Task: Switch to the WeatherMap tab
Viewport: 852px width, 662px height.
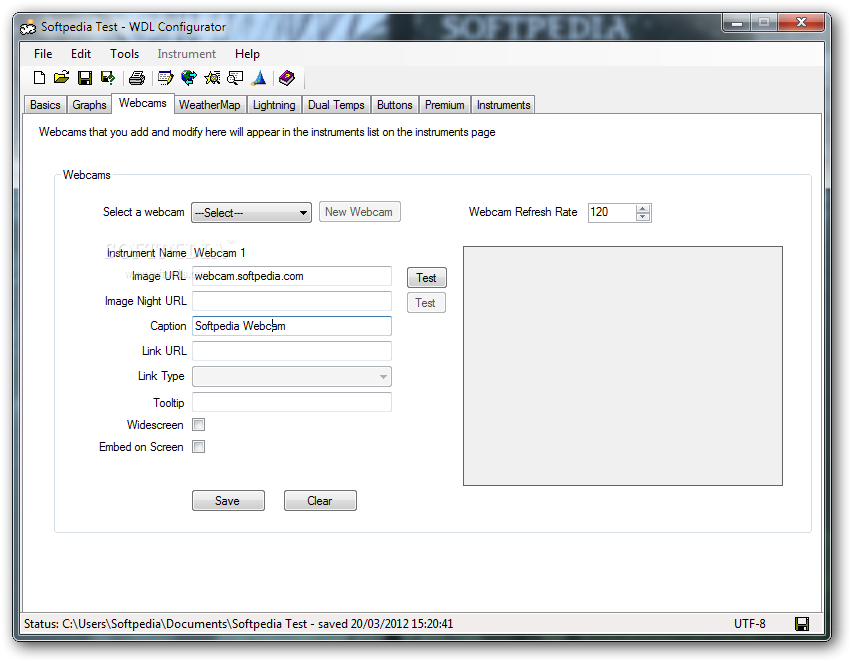Action: 209,105
